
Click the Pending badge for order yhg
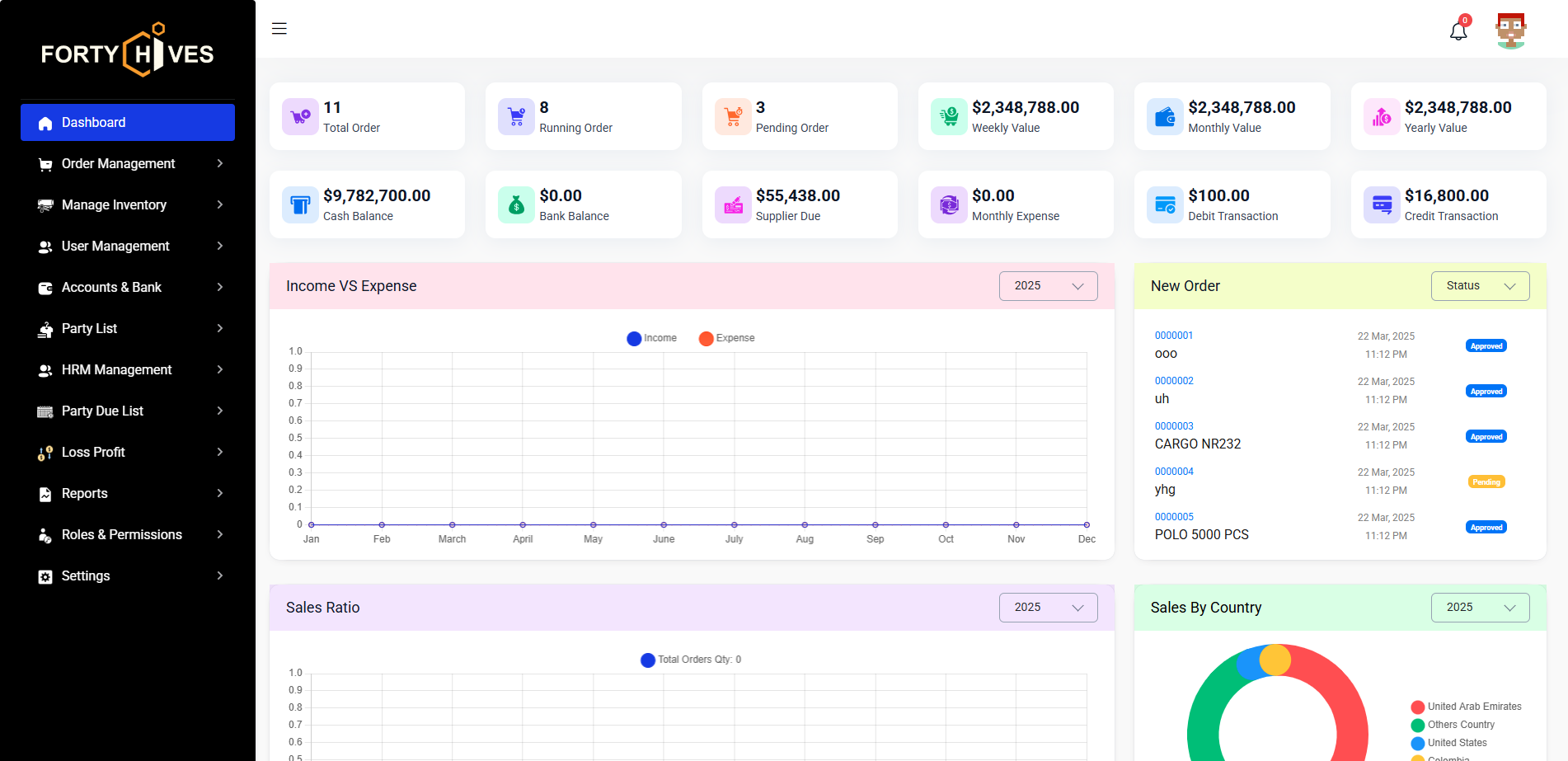click(x=1486, y=482)
